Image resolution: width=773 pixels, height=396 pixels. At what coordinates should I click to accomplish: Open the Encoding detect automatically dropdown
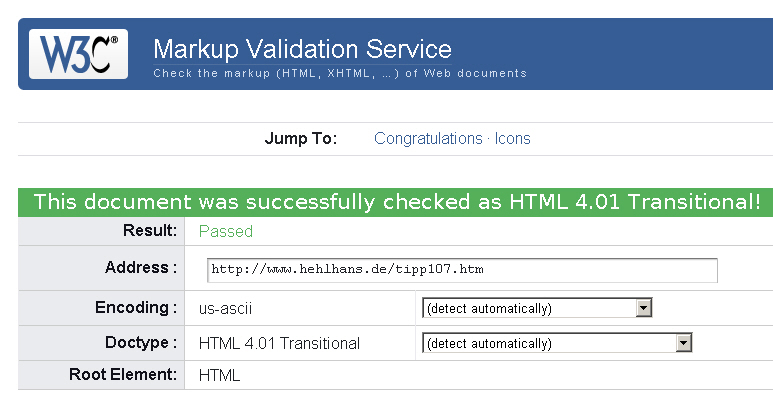tap(537, 308)
